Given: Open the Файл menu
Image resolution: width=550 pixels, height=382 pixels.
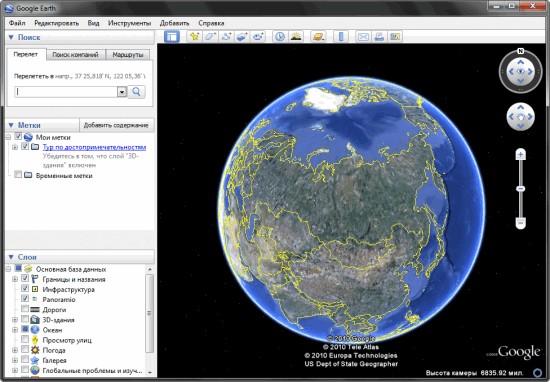Looking at the screenshot, I should point(17,23).
